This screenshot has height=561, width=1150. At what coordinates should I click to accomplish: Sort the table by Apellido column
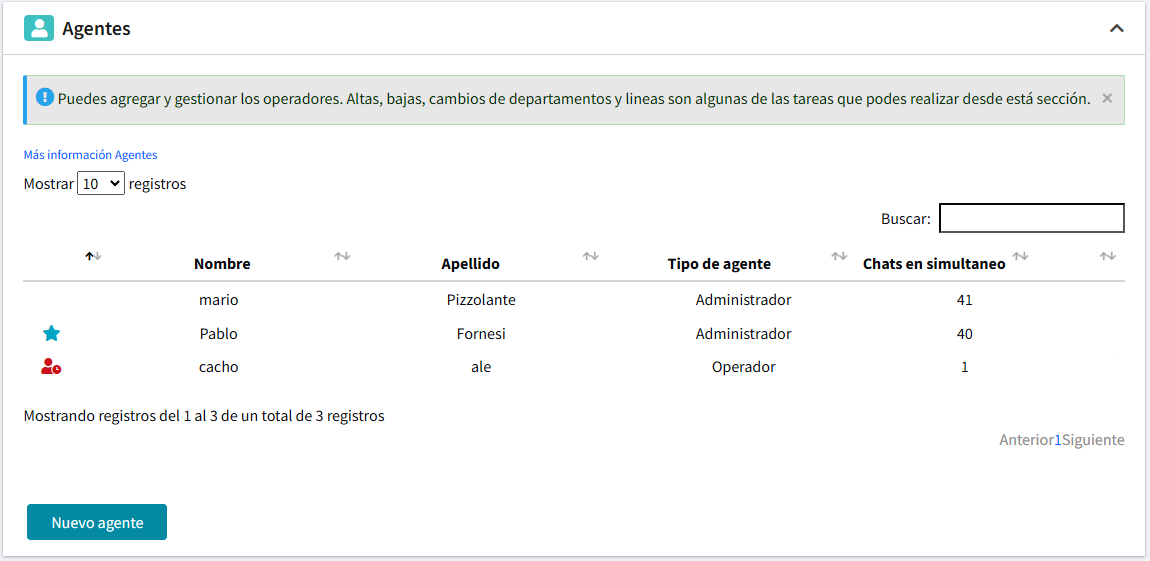[x=470, y=264]
